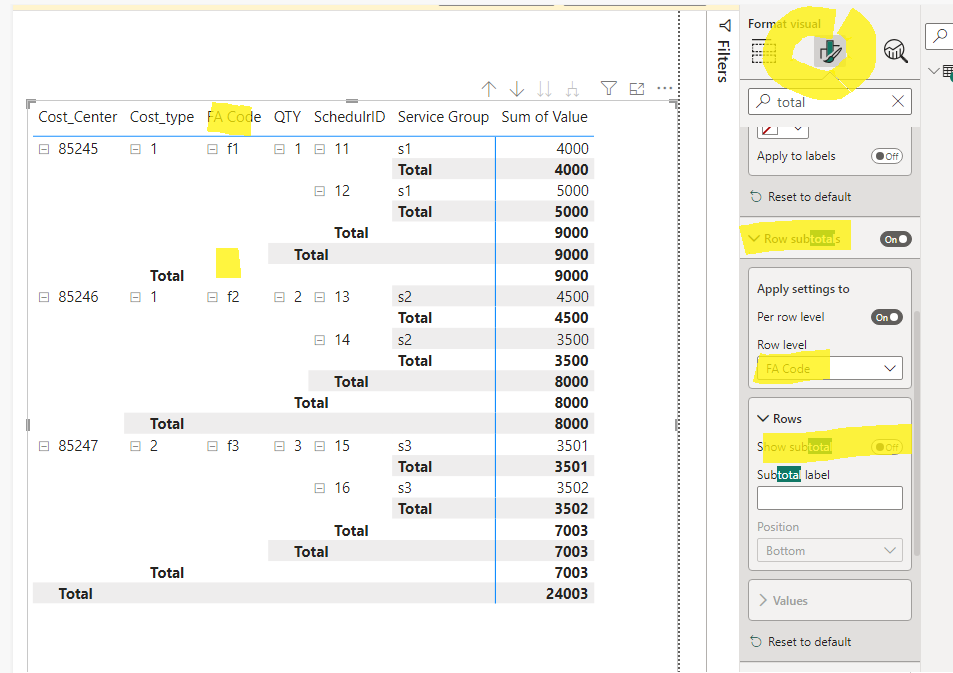Click the Cost_Center column header
Viewport: 953px width, 673px height.
click(78, 117)
